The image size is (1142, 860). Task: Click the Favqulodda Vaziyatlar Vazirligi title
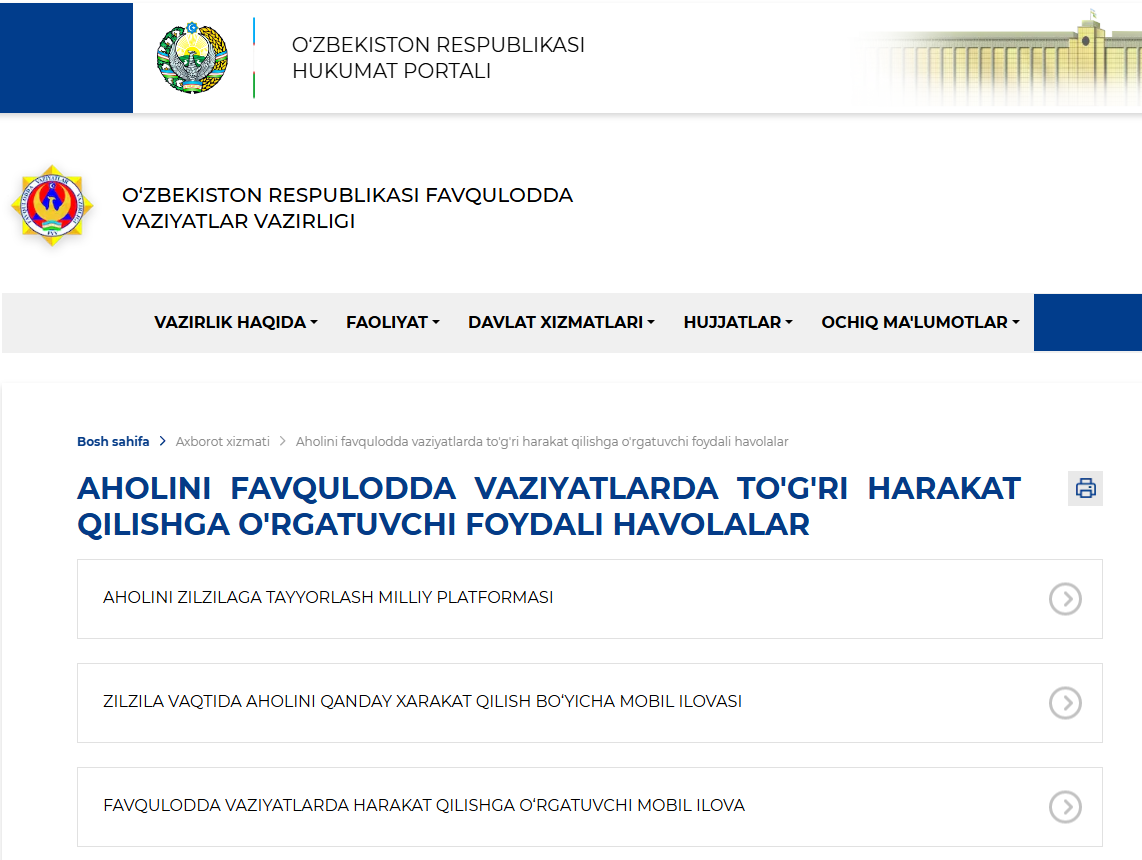click(x=347, y=208)
